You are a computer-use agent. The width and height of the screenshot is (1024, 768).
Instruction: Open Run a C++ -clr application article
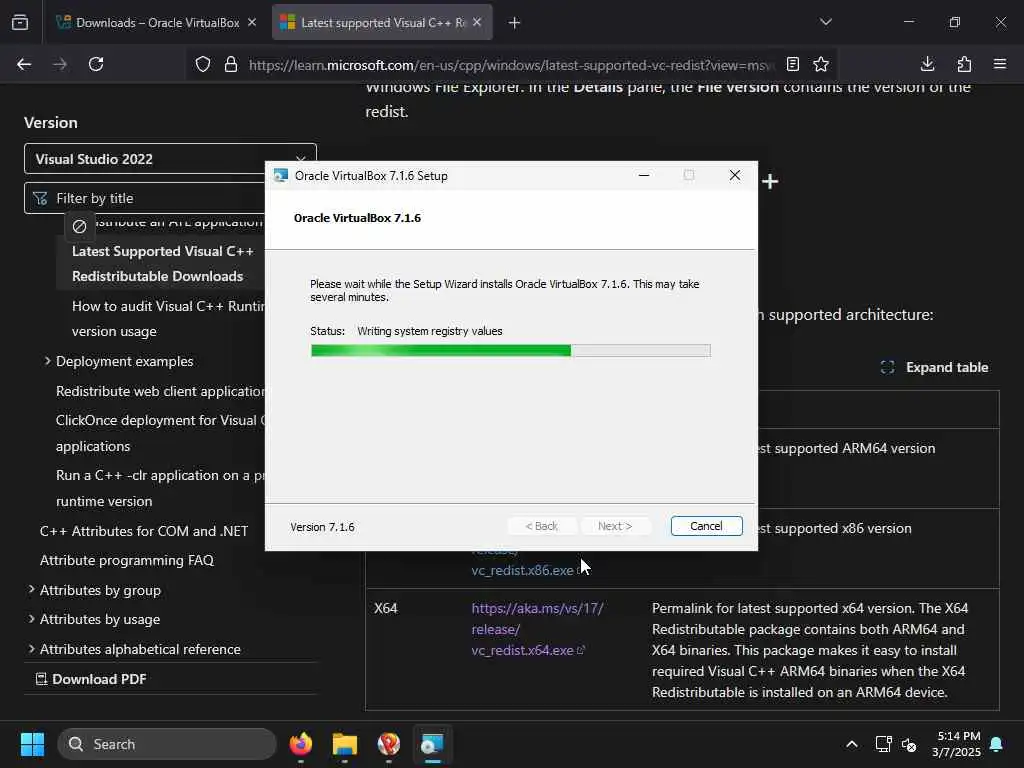[160, 488]
